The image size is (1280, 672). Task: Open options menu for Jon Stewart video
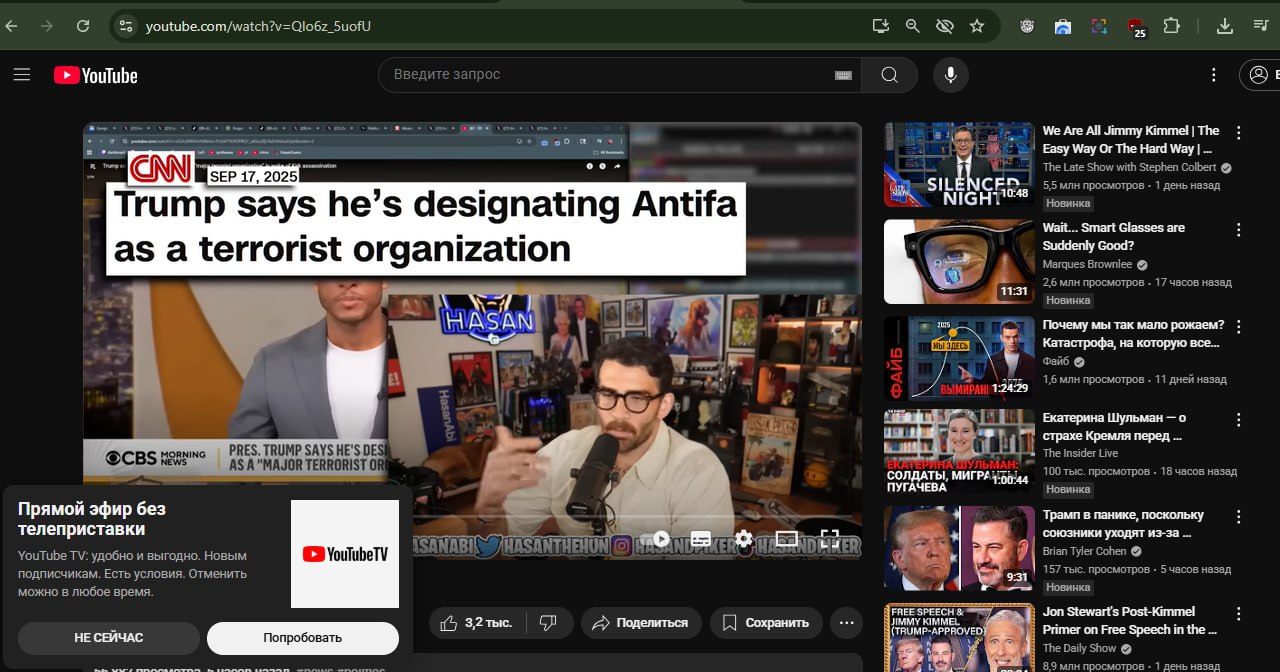(x=1239, y=613)
